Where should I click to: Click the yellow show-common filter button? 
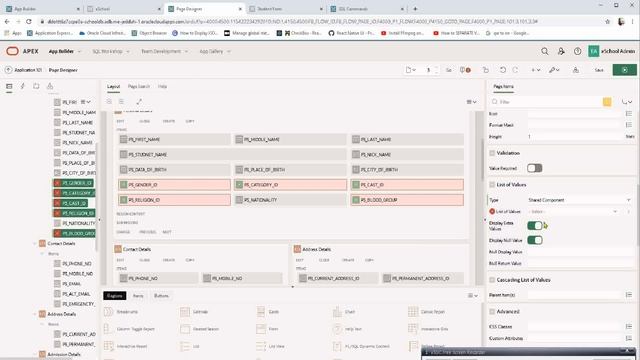pos(607,102)
